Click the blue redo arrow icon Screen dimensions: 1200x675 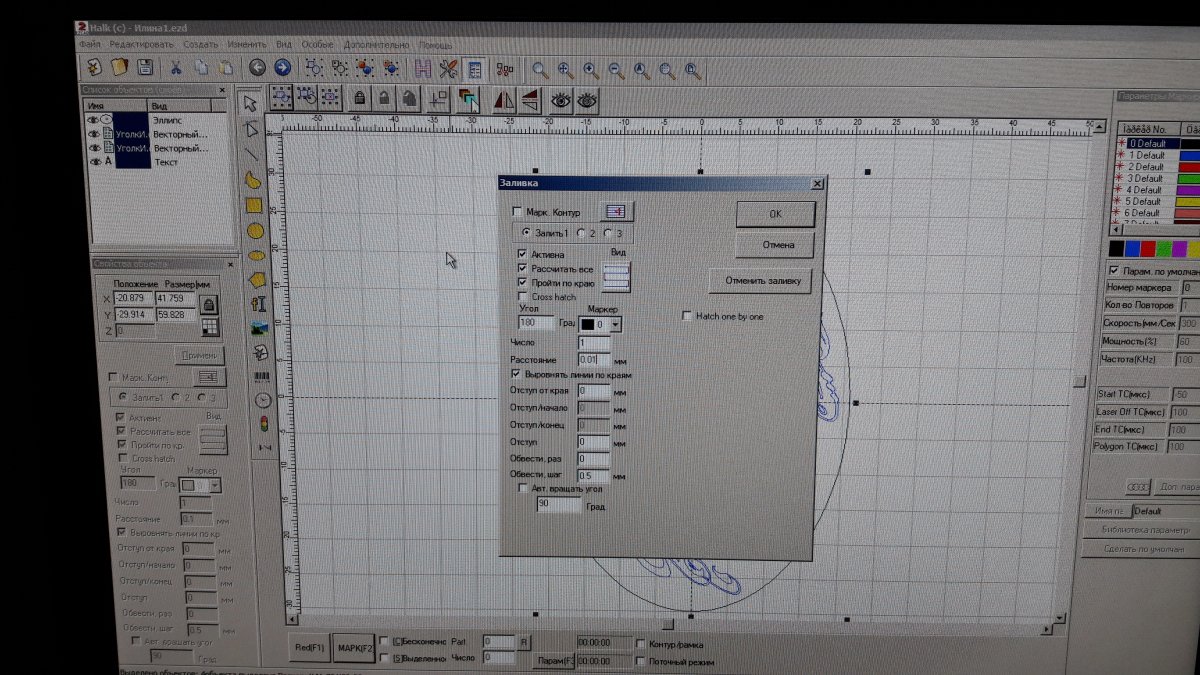pyautogui.click(x=283, y=68)
